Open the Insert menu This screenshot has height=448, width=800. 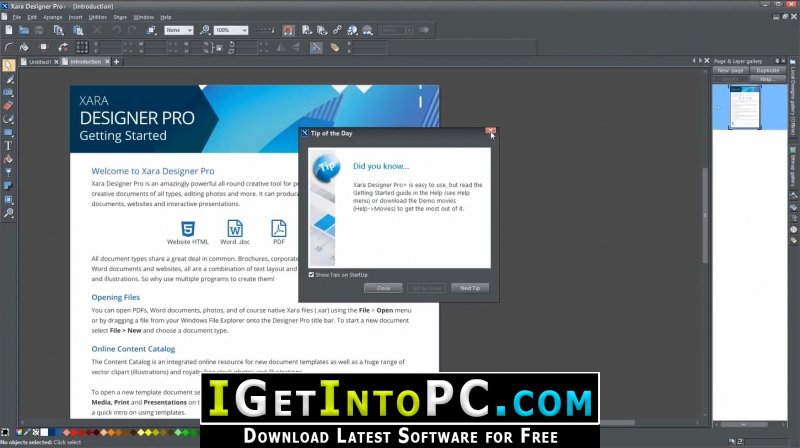pyautogui.click(x=76, y=17)
